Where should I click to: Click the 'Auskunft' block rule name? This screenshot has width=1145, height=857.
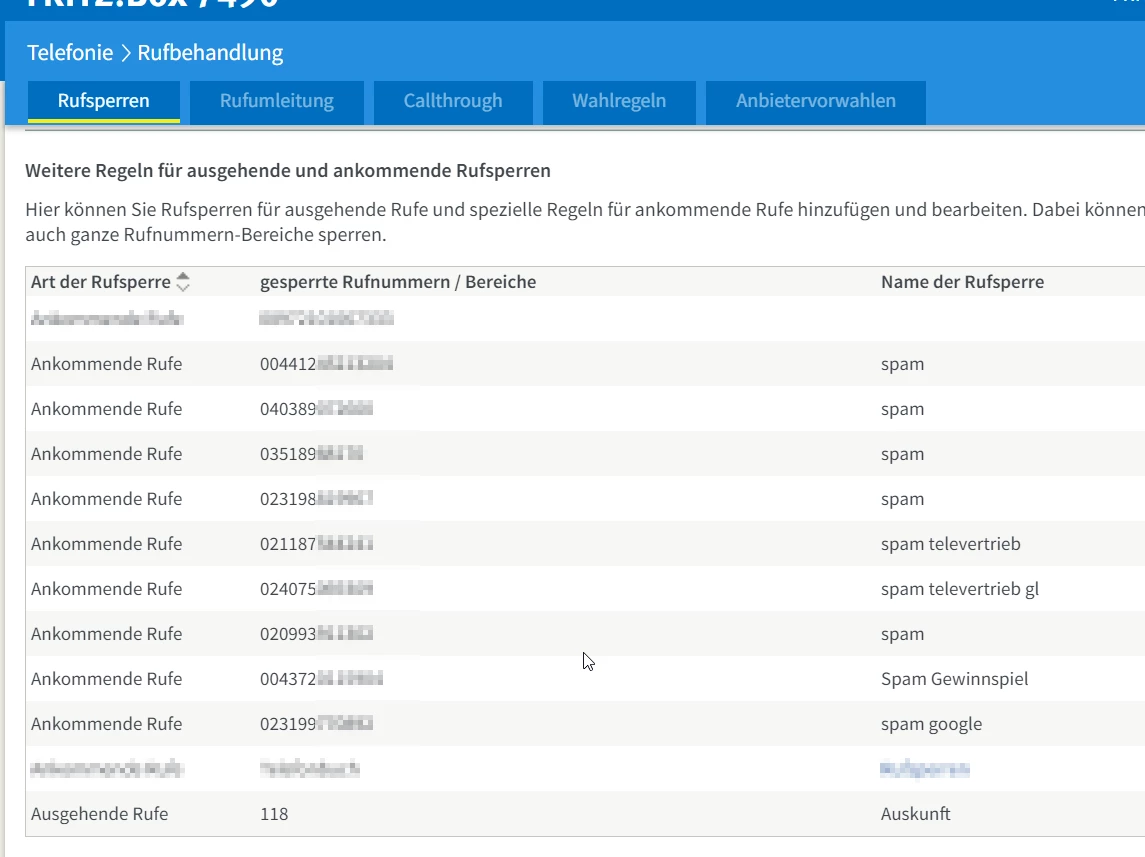pyautogui.click(x=915, y=814)
